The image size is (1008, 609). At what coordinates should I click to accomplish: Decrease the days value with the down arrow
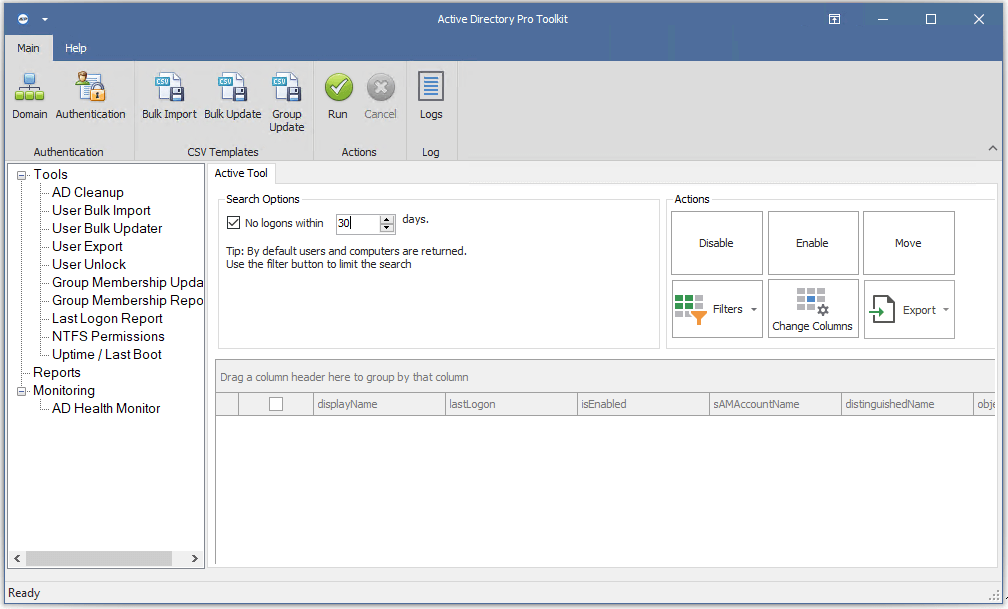pyautogui.click(x=387, y=228)
